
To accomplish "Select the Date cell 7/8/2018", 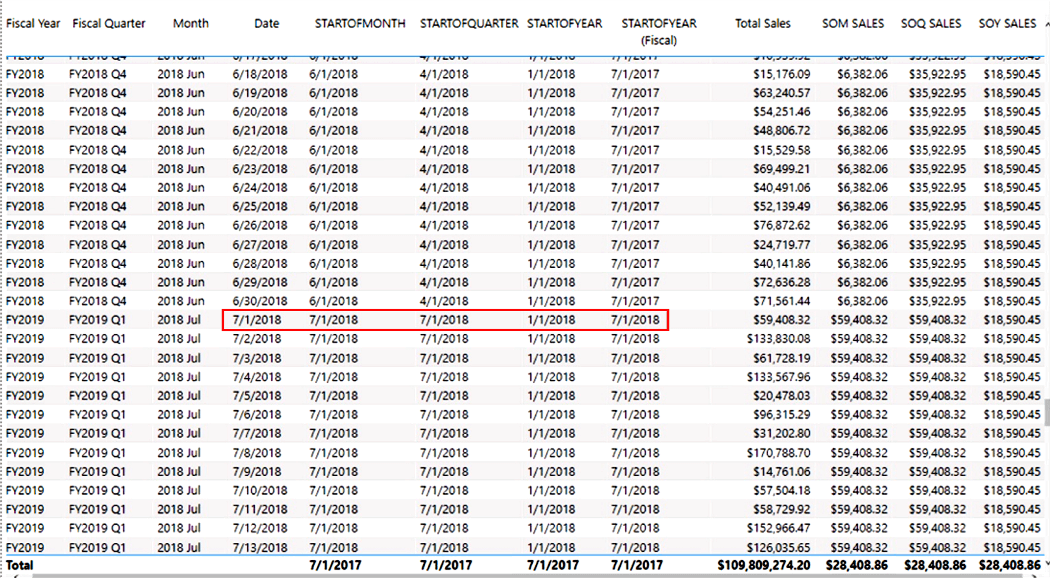I will coord(257,452).
